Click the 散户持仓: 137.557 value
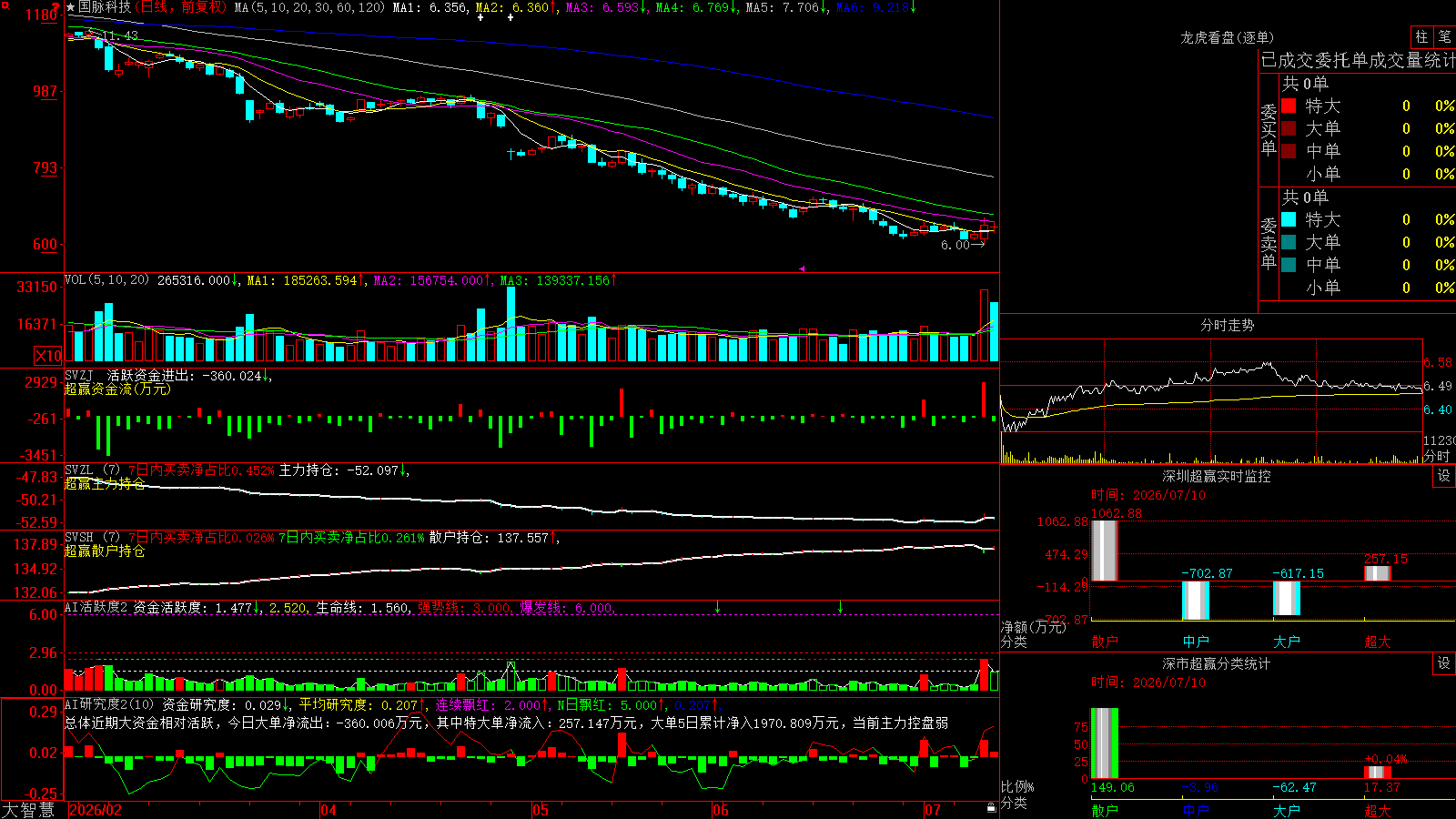1456x819 pixels. (x=490, y=538)
